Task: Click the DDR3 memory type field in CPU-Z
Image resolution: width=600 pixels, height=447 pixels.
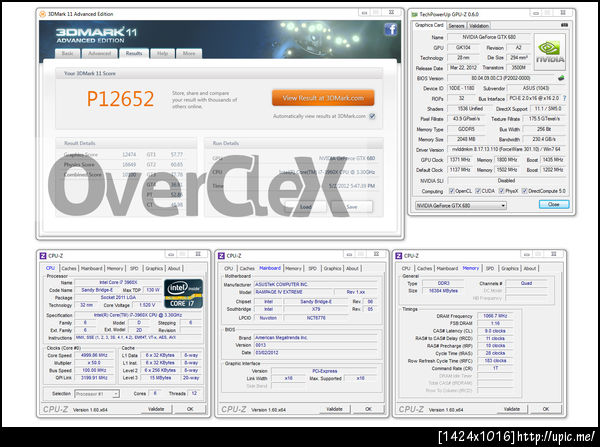Action: [443, 283]
